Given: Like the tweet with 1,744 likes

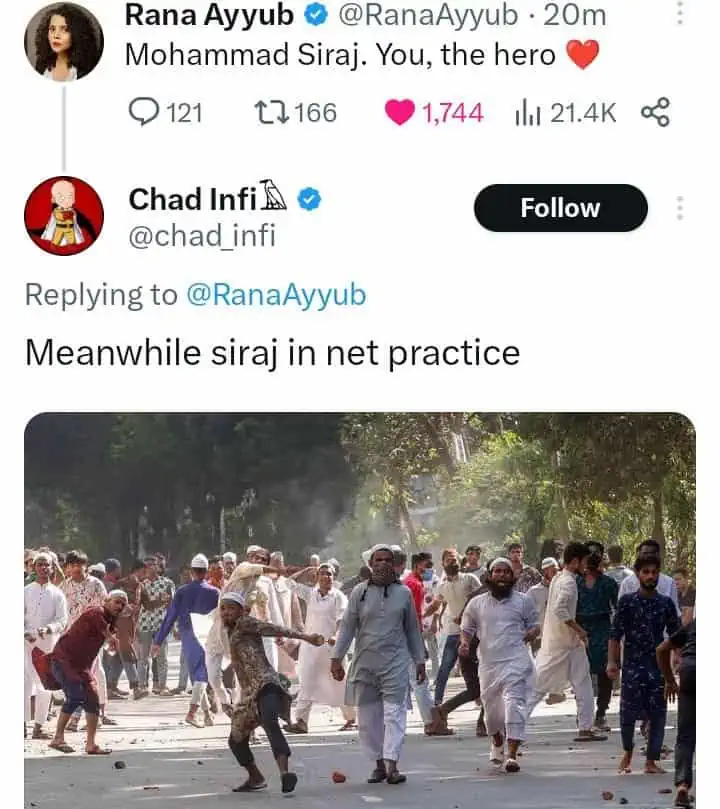Looking at the screenshot, I should point(434,113).
